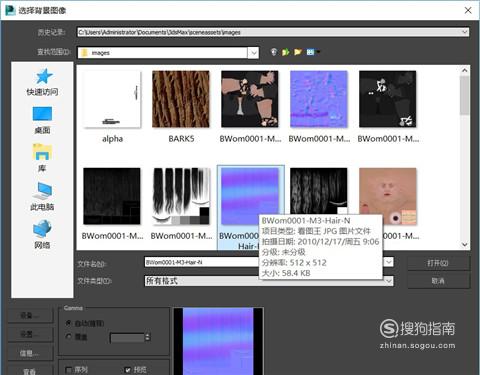The image size is (480, 375).
Task: Click the file list scroll down arrow
Action: pyautogui.click(x=465, y=245)
